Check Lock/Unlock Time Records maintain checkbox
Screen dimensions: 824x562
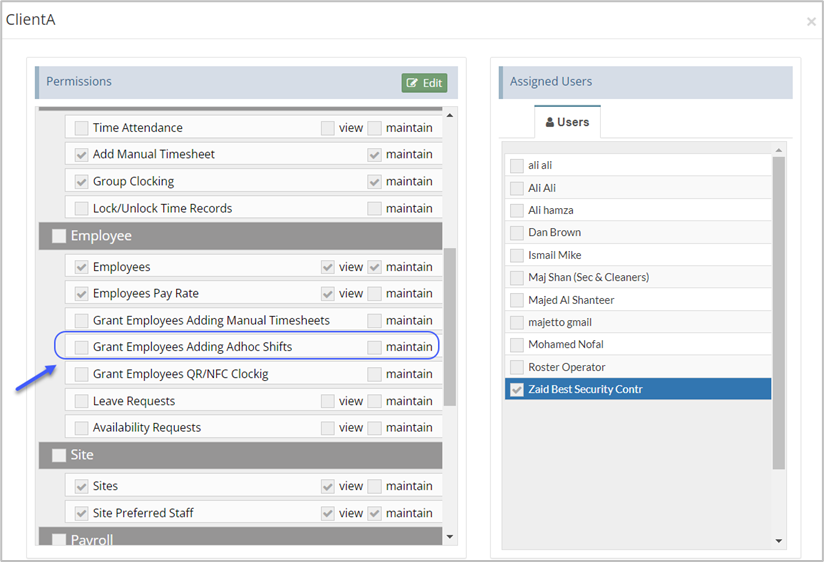374,208
